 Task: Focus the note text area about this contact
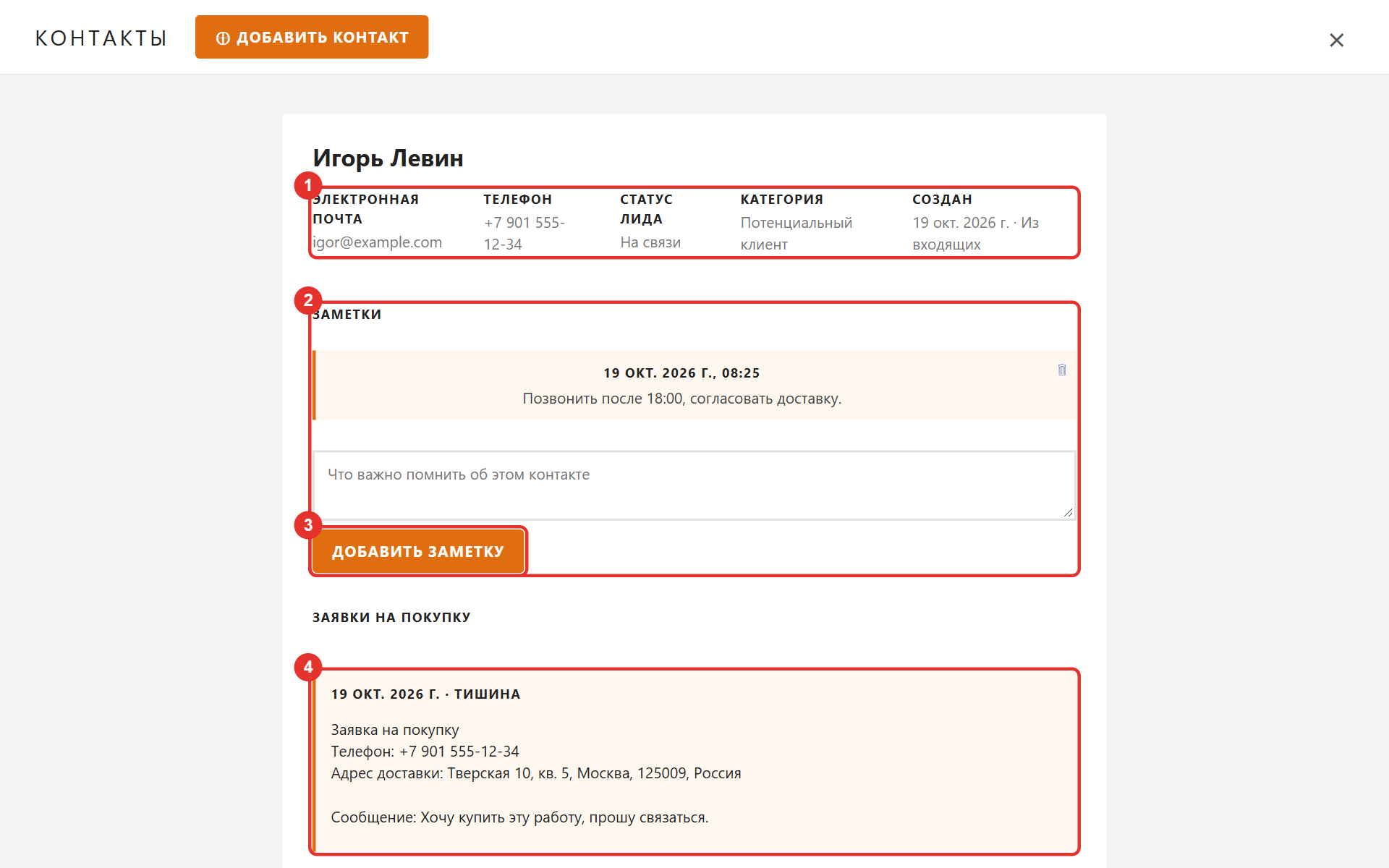coord(694,485)
